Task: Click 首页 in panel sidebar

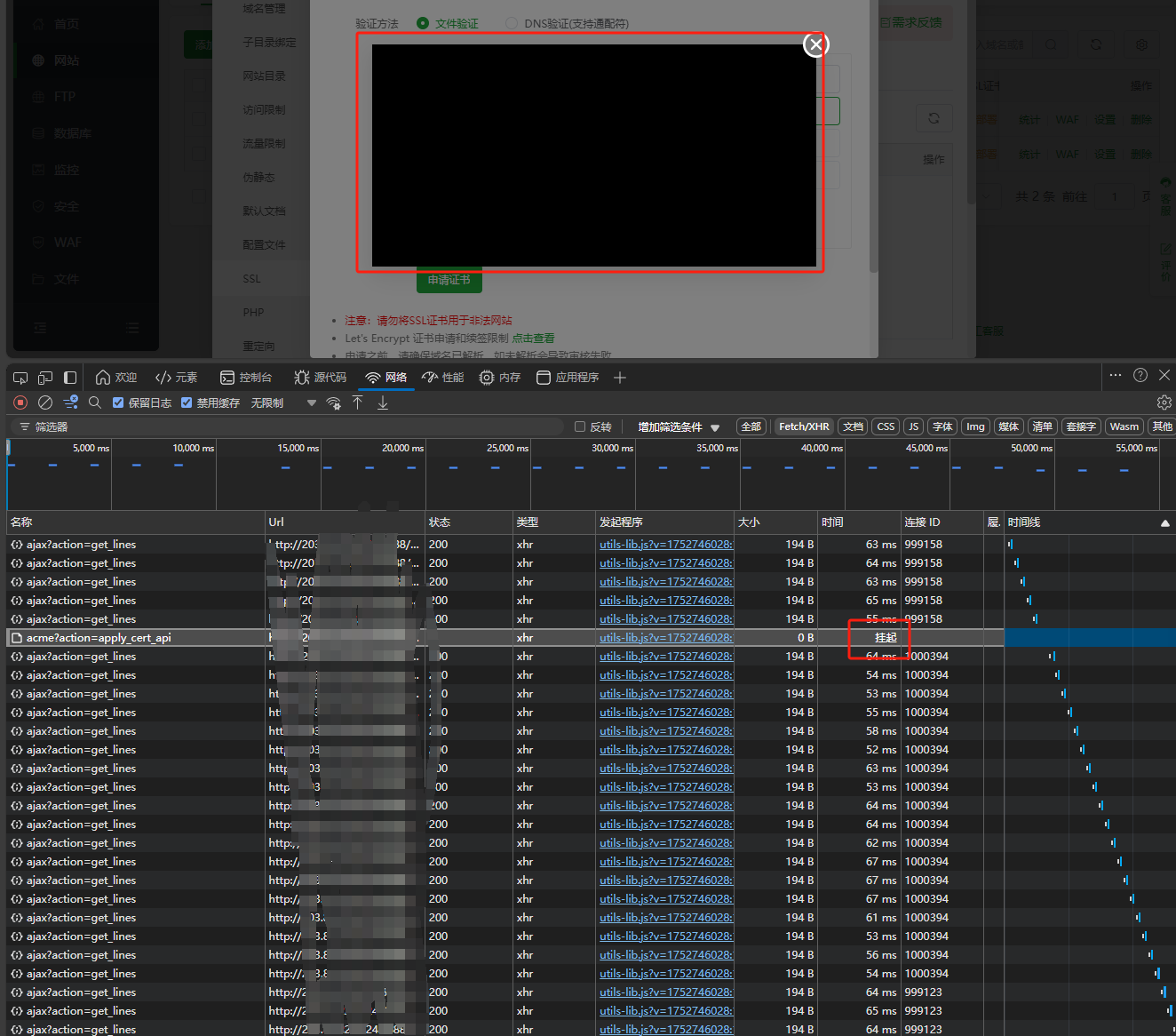Action: tap(67, 24)
